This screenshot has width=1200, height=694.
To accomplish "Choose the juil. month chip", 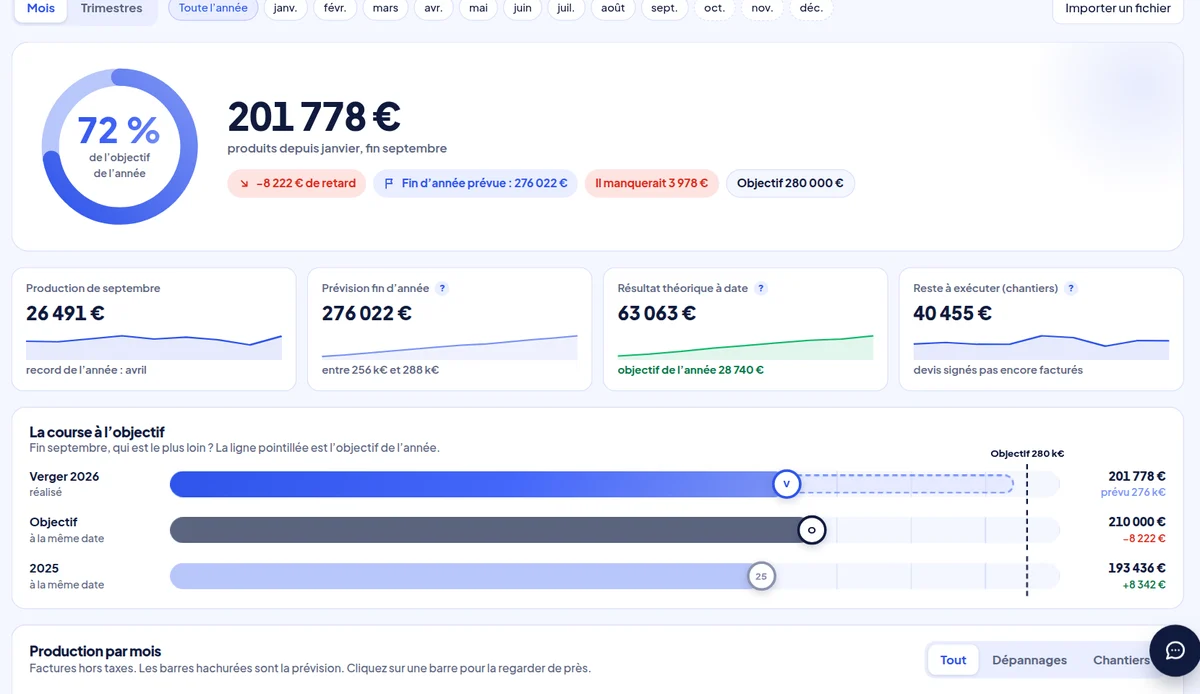I will pos(566,8).
